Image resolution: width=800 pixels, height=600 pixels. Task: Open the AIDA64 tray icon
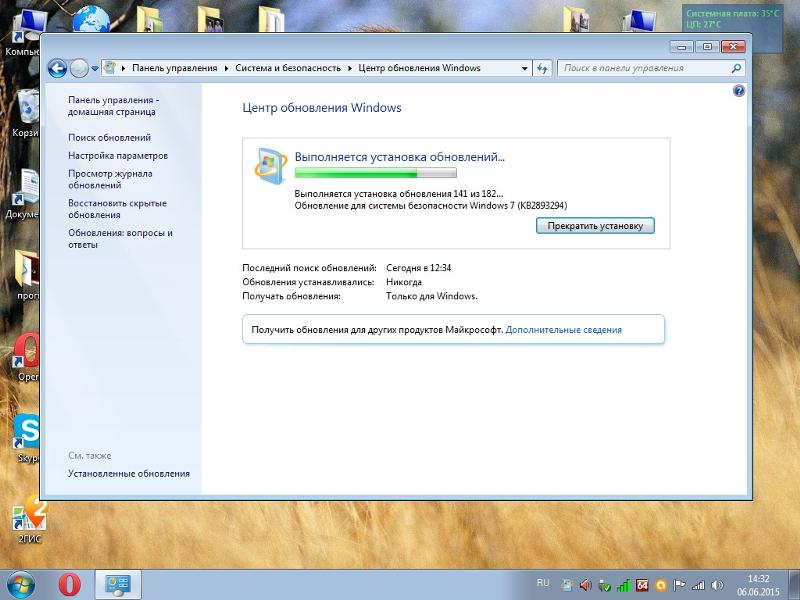(642, 585)
